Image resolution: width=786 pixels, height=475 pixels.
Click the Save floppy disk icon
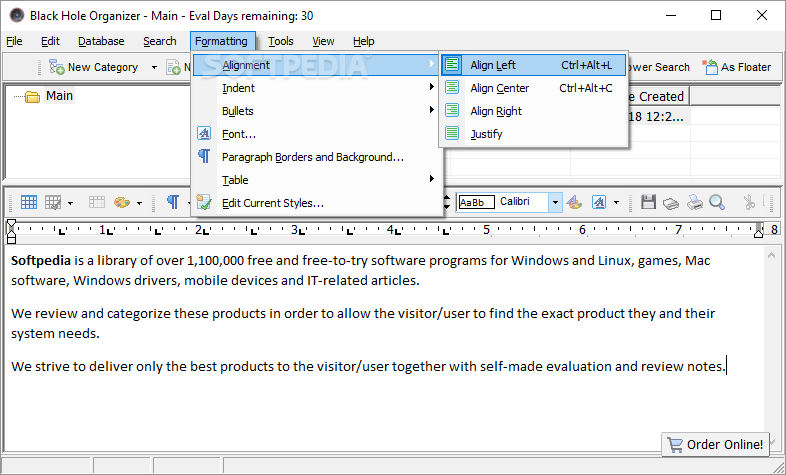tap(648, 202)
